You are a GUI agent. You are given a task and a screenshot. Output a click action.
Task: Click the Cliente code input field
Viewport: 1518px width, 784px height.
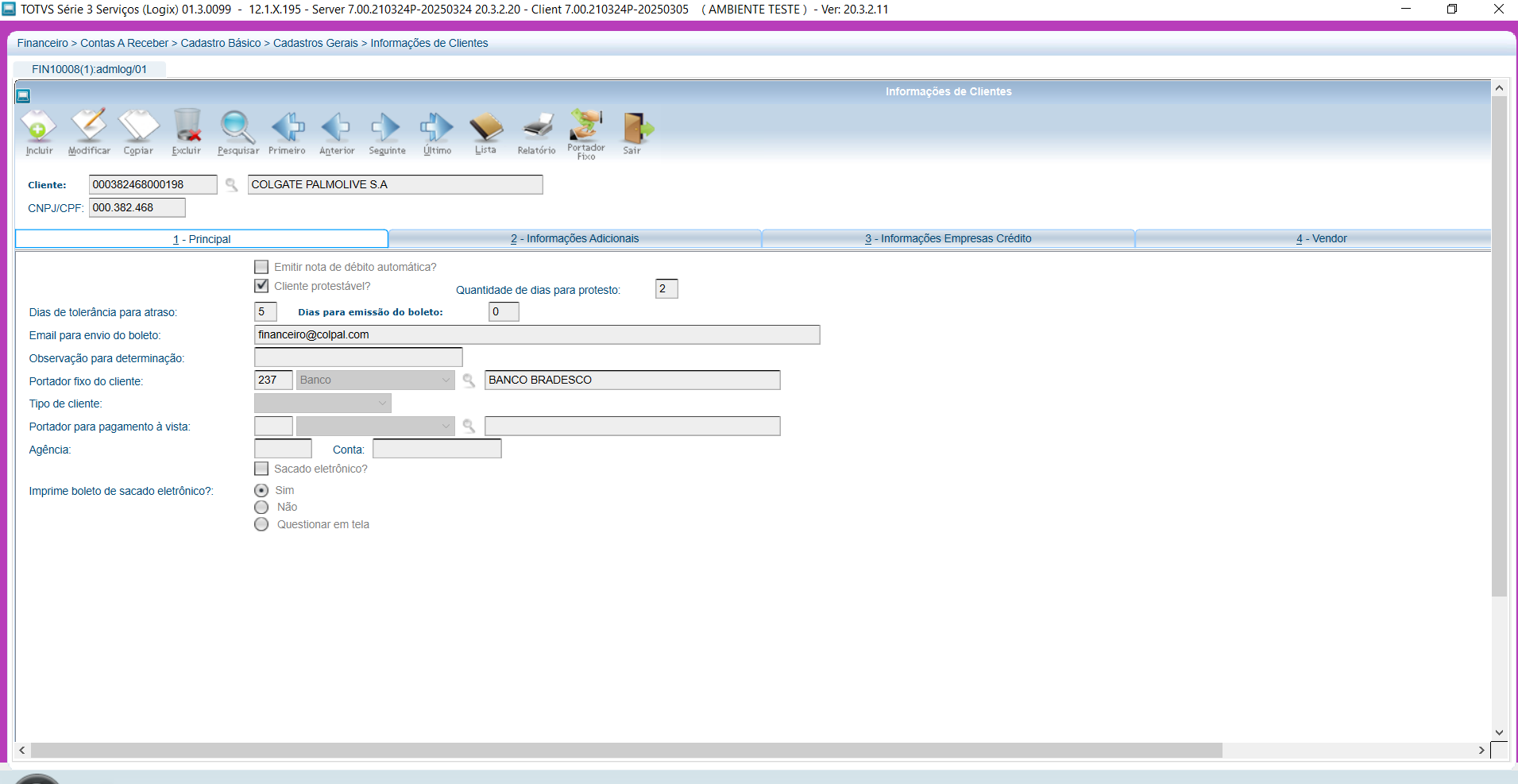(x=153, y=185)
